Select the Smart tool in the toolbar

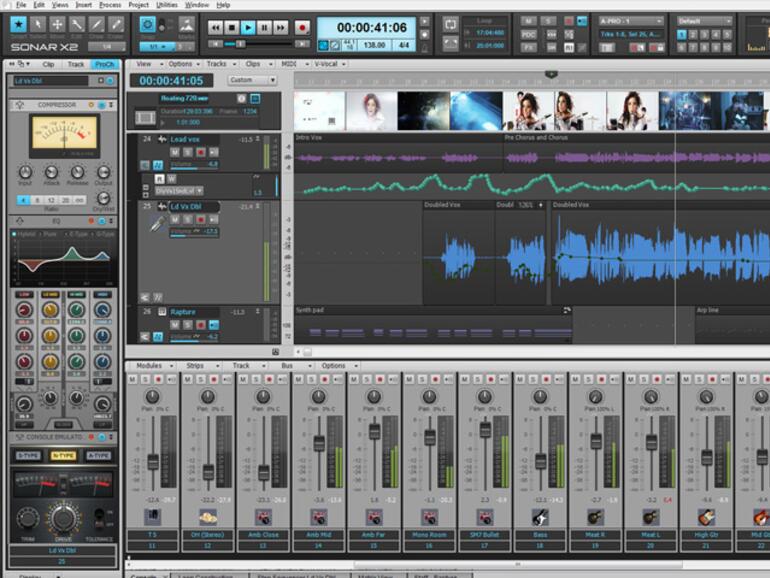pyautogui.click(x=16, y=26)
